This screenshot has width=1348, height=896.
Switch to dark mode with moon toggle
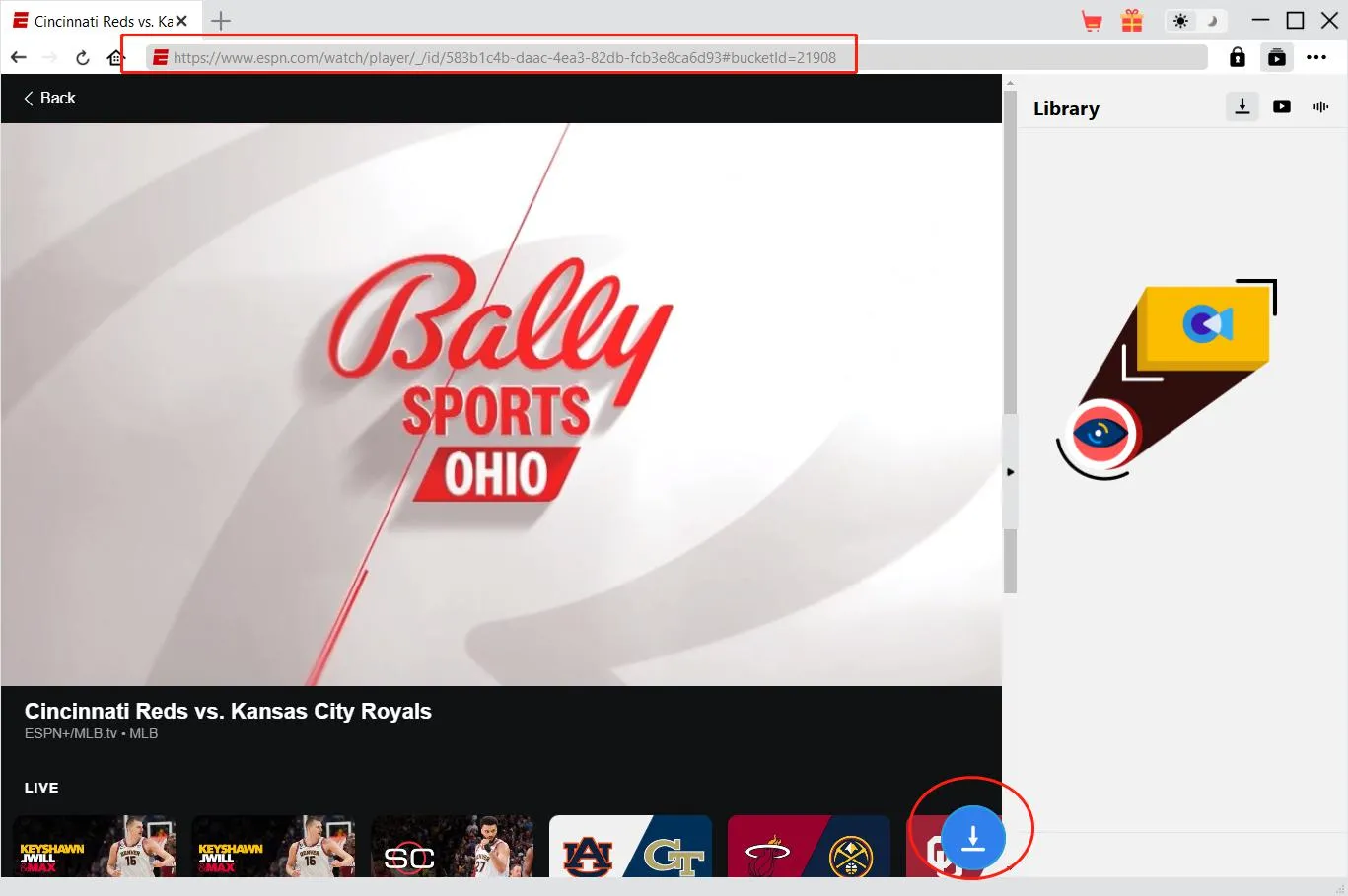tap(1212, 21)
